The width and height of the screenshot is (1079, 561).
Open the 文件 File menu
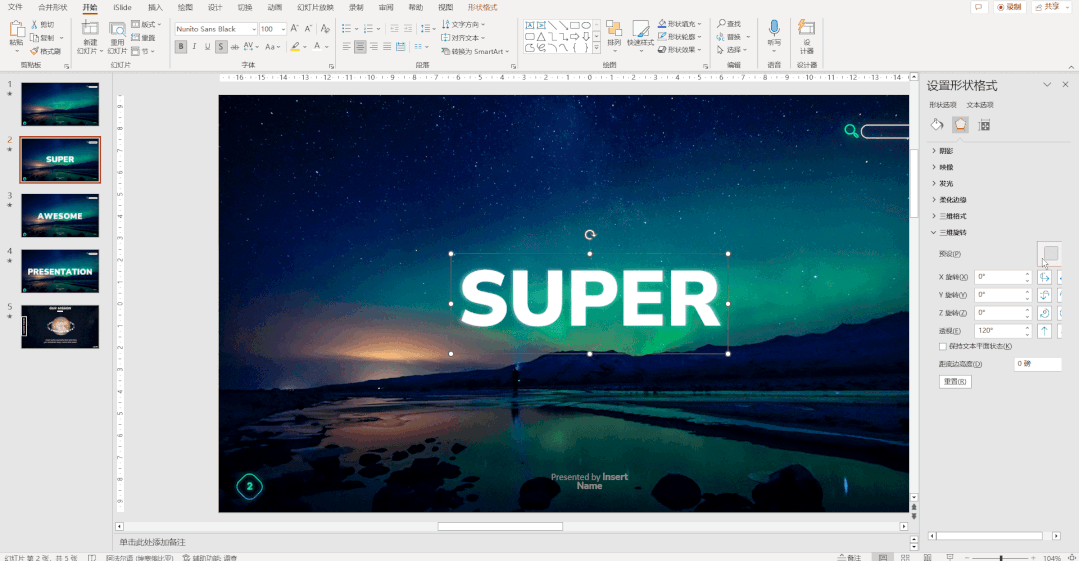[15, 7]
